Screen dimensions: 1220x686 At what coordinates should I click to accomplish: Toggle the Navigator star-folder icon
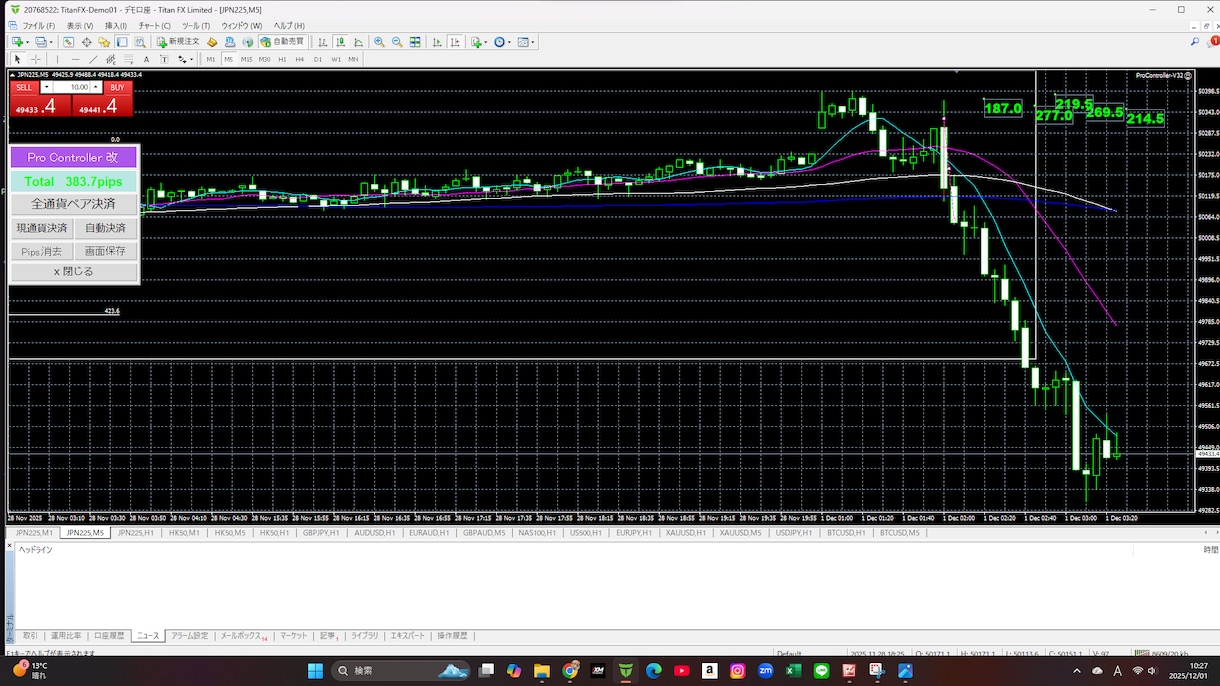point(104,42)
